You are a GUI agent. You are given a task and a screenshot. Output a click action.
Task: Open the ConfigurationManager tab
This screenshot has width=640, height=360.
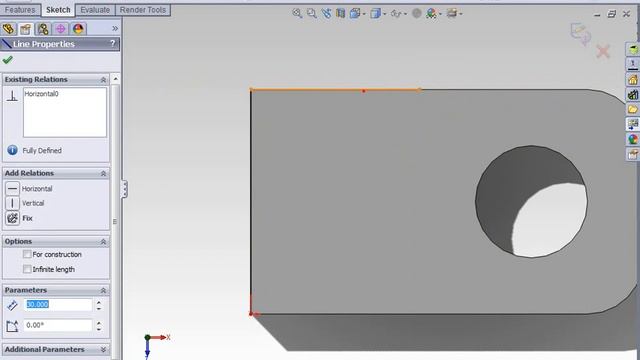coord(43,29)
